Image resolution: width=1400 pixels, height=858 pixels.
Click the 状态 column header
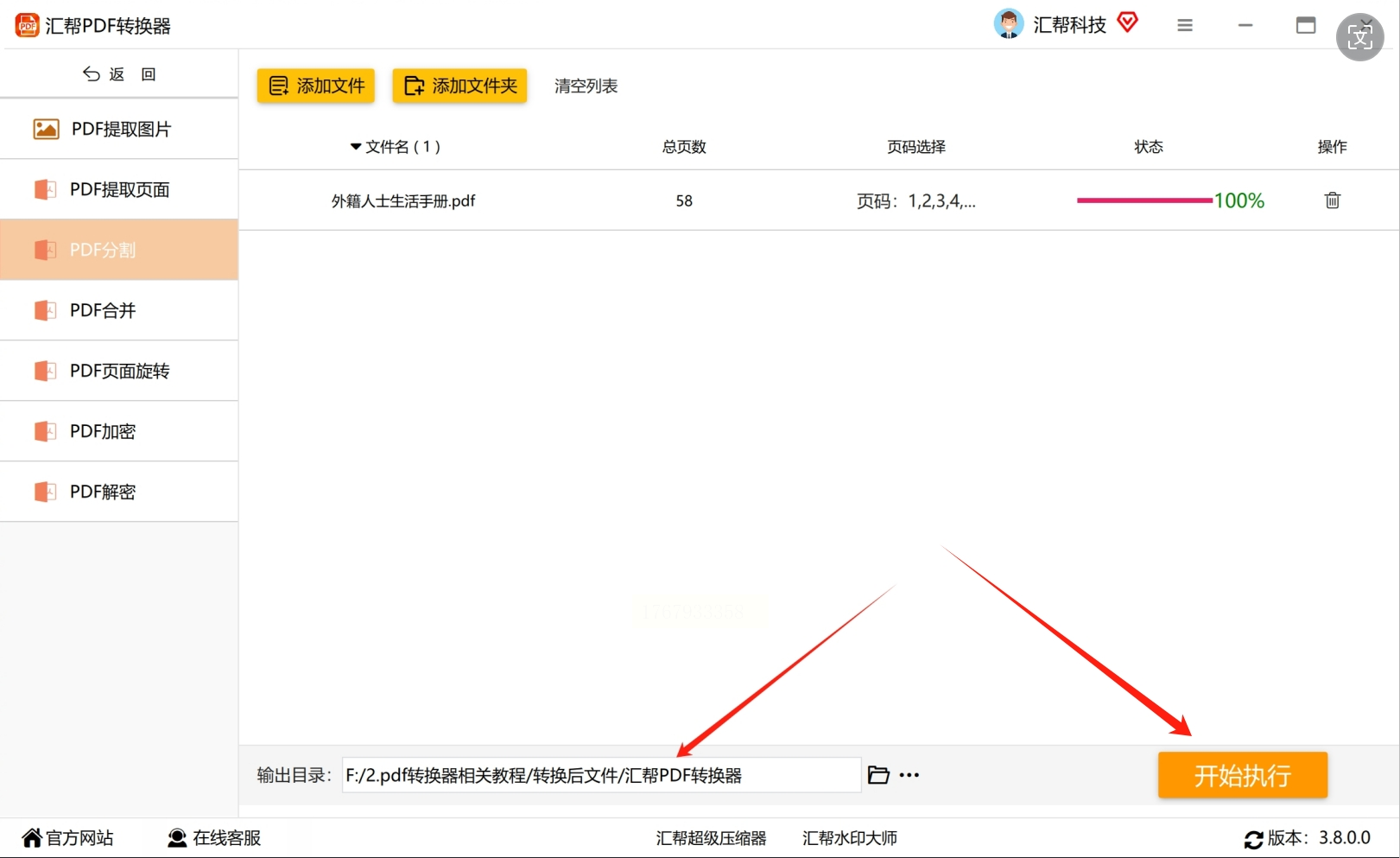[1149, 147]
